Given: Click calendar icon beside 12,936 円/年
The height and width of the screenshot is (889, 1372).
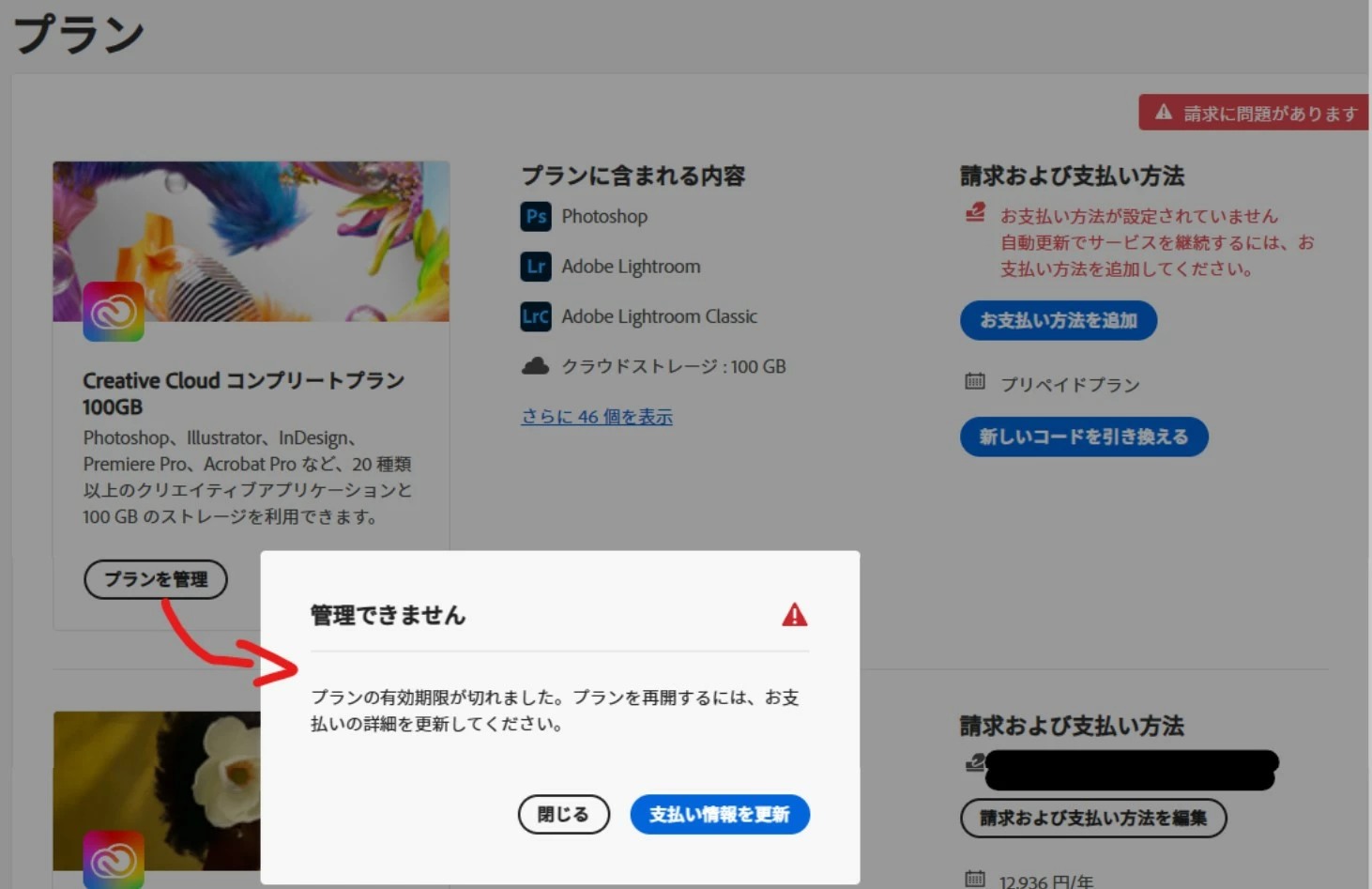Looking at the screenshot, I should click(x=975, y=880).
